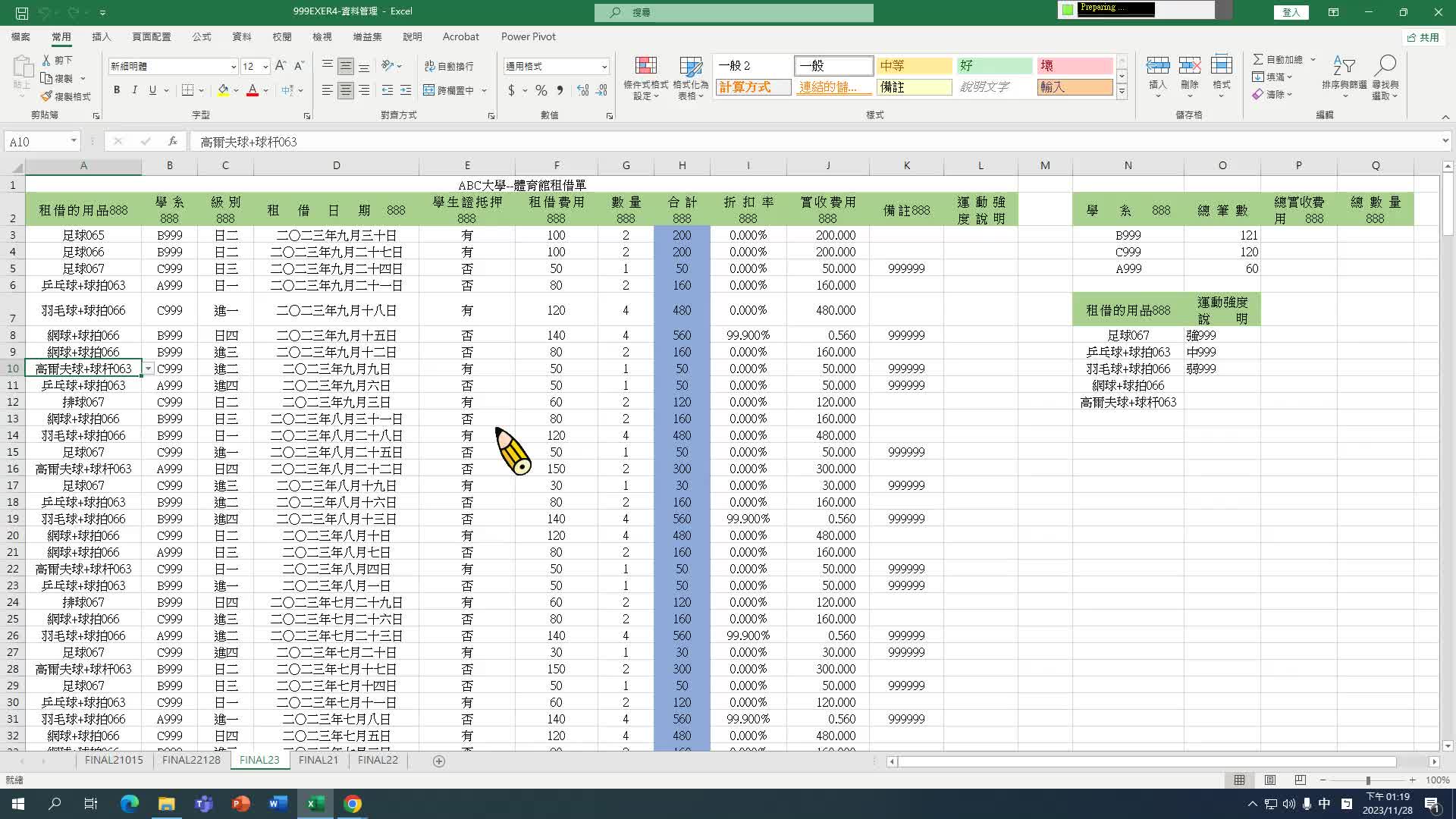1456x819 pixels.
Task: Click Insert cells icon
Action: (1157, 65)
